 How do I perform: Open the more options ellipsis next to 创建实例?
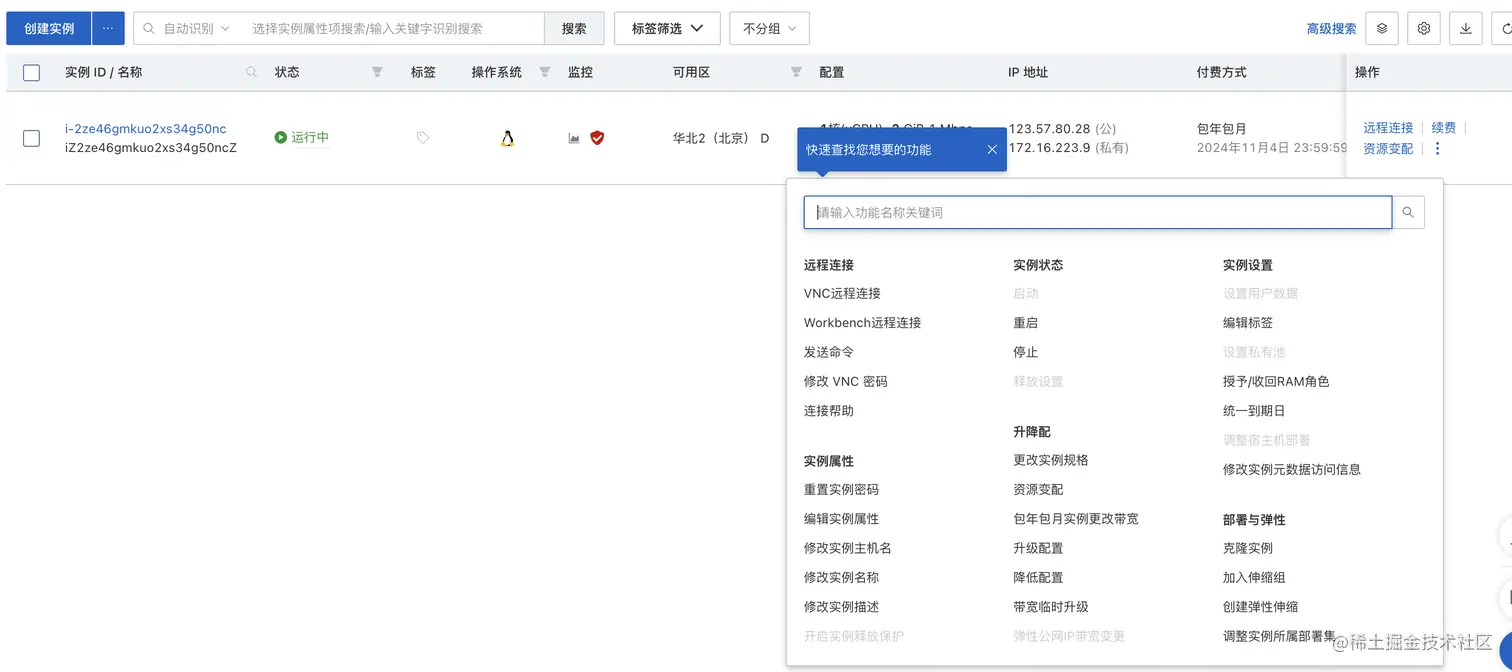click(x=108, y=29)
